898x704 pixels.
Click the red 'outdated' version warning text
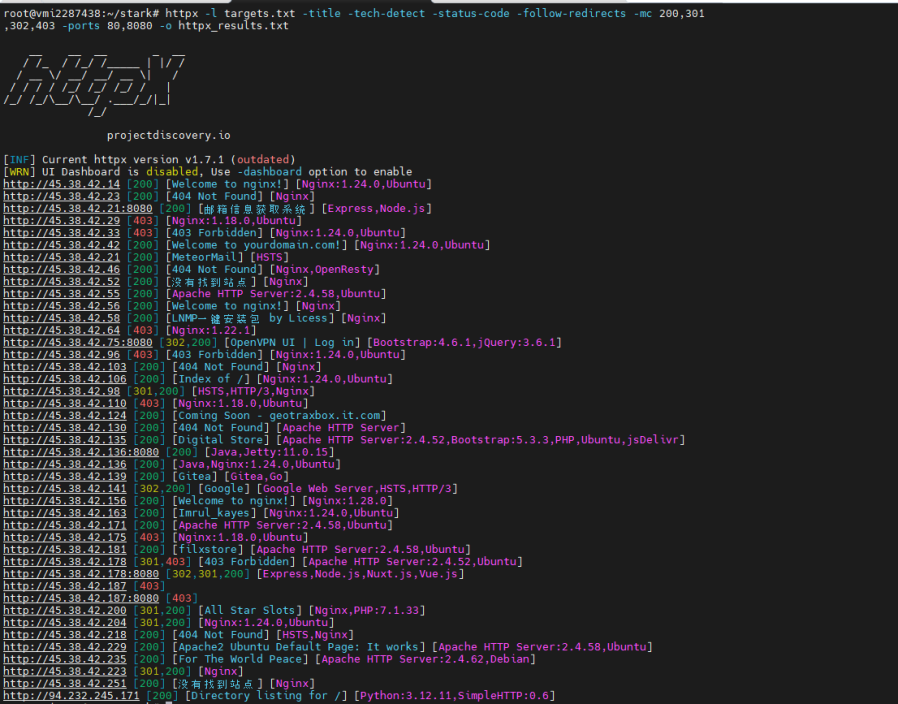tap(263, 160)
